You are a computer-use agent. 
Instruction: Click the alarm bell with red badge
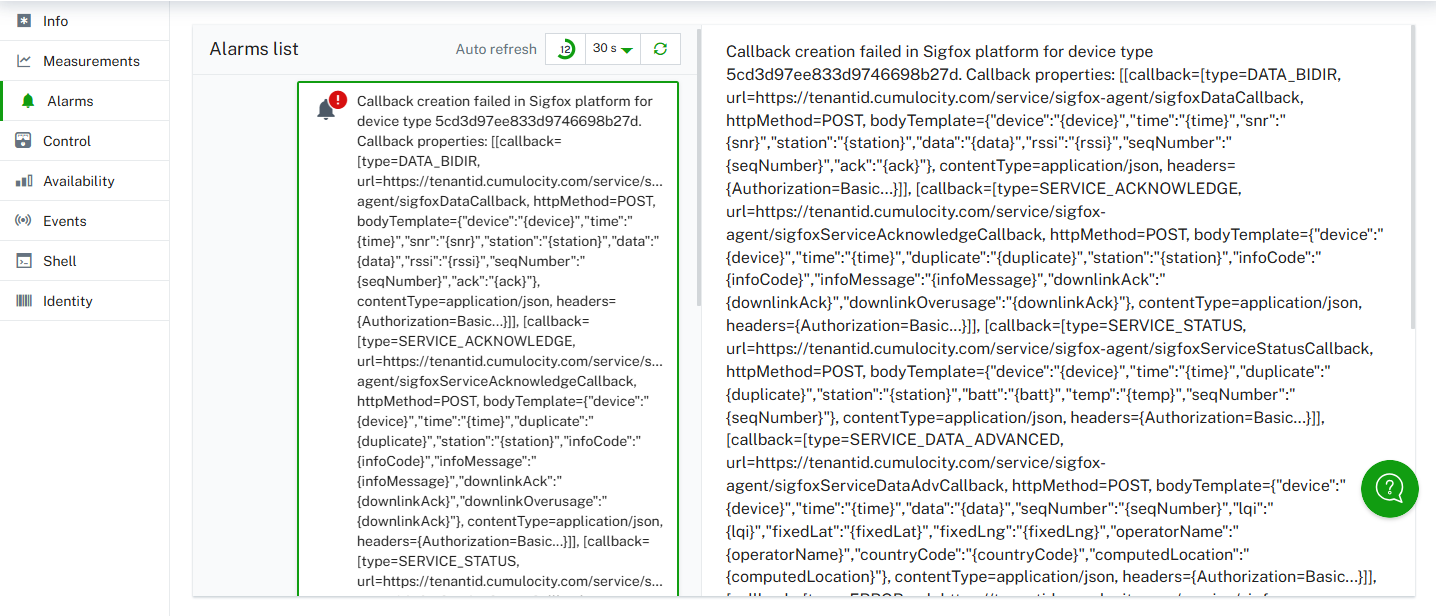pyautogui.click(x=328, y=110)
